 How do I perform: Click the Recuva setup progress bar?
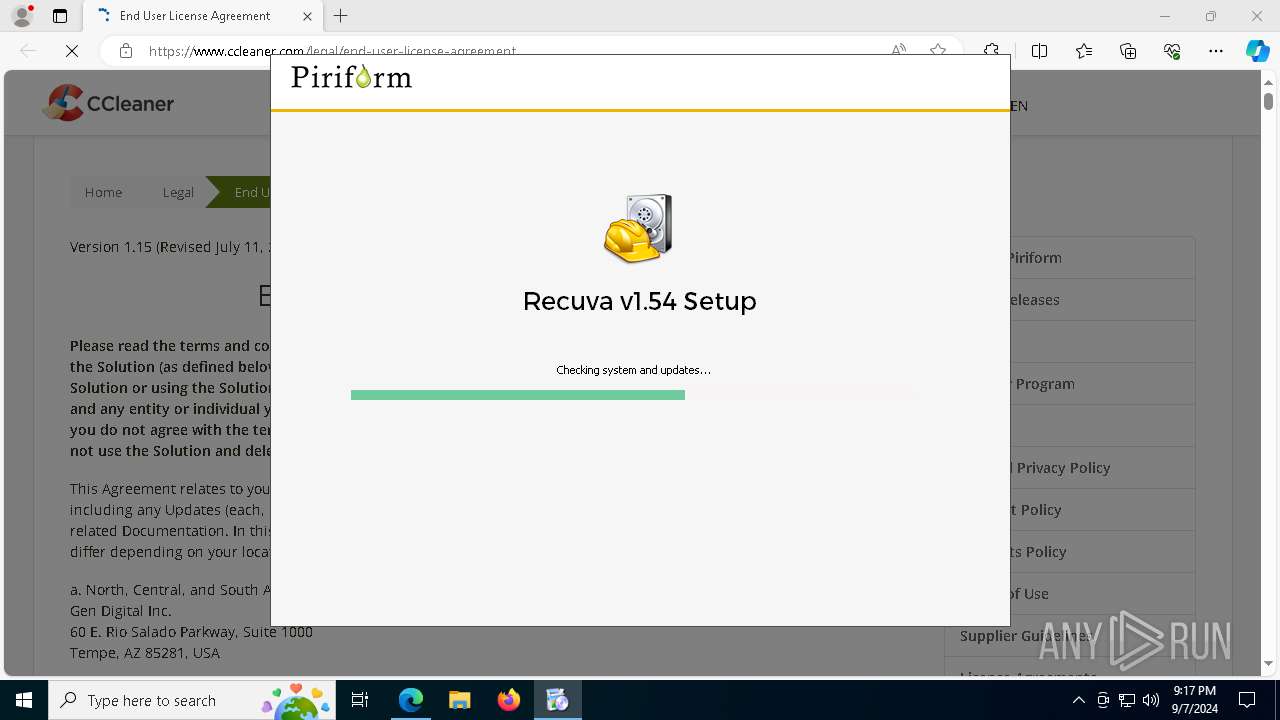634,395
